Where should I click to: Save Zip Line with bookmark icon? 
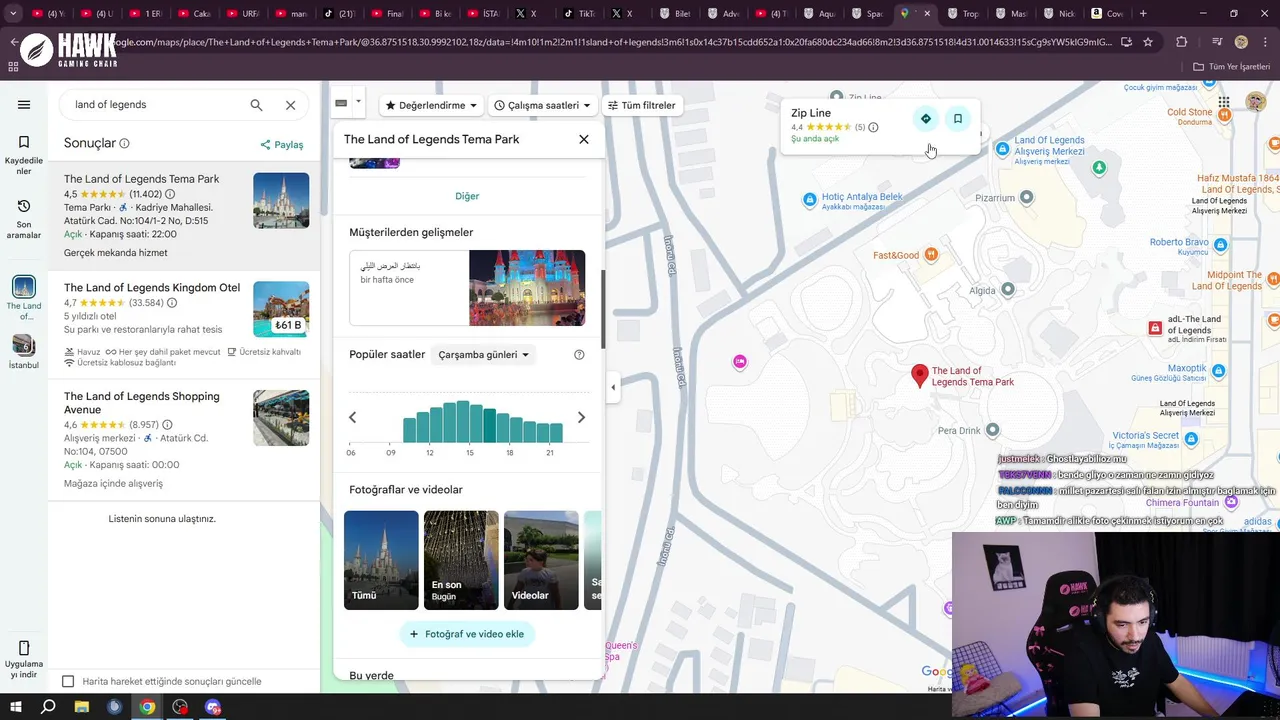[x=958, y=119]
